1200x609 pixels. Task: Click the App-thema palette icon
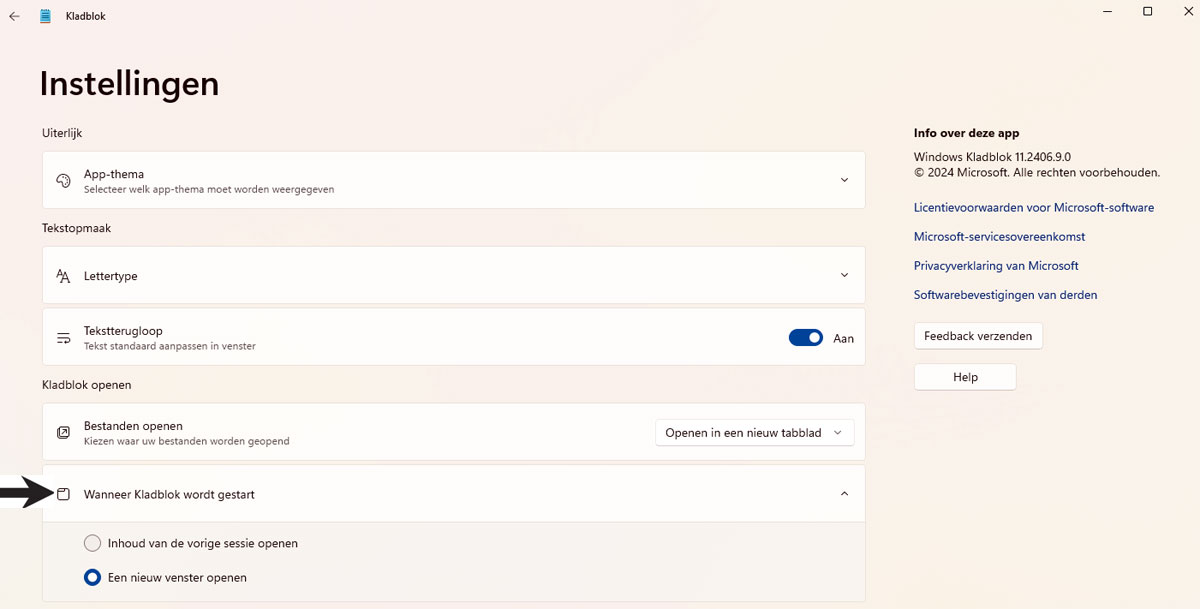click(x=63, y=180)
